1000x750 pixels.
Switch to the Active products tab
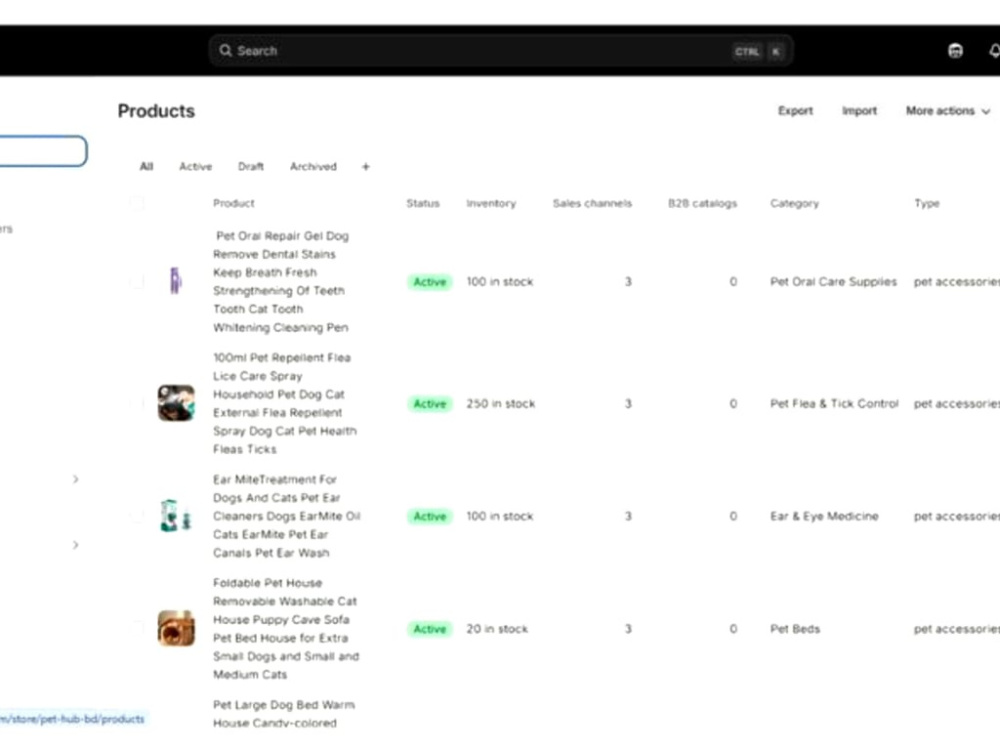(x=195, y=166)
